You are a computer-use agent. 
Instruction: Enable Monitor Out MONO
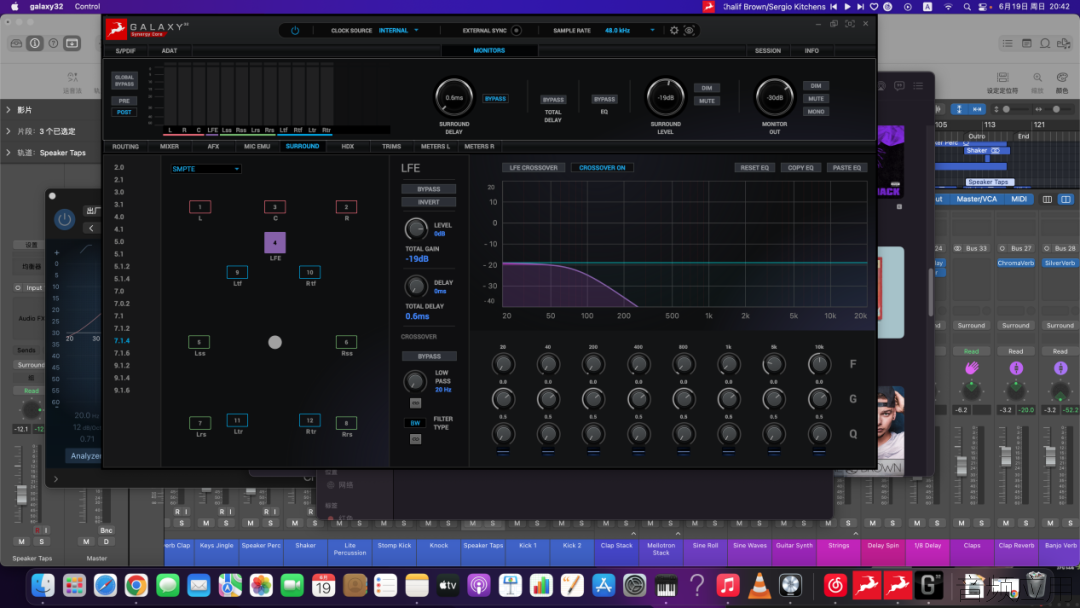click(x=816, y=112)
